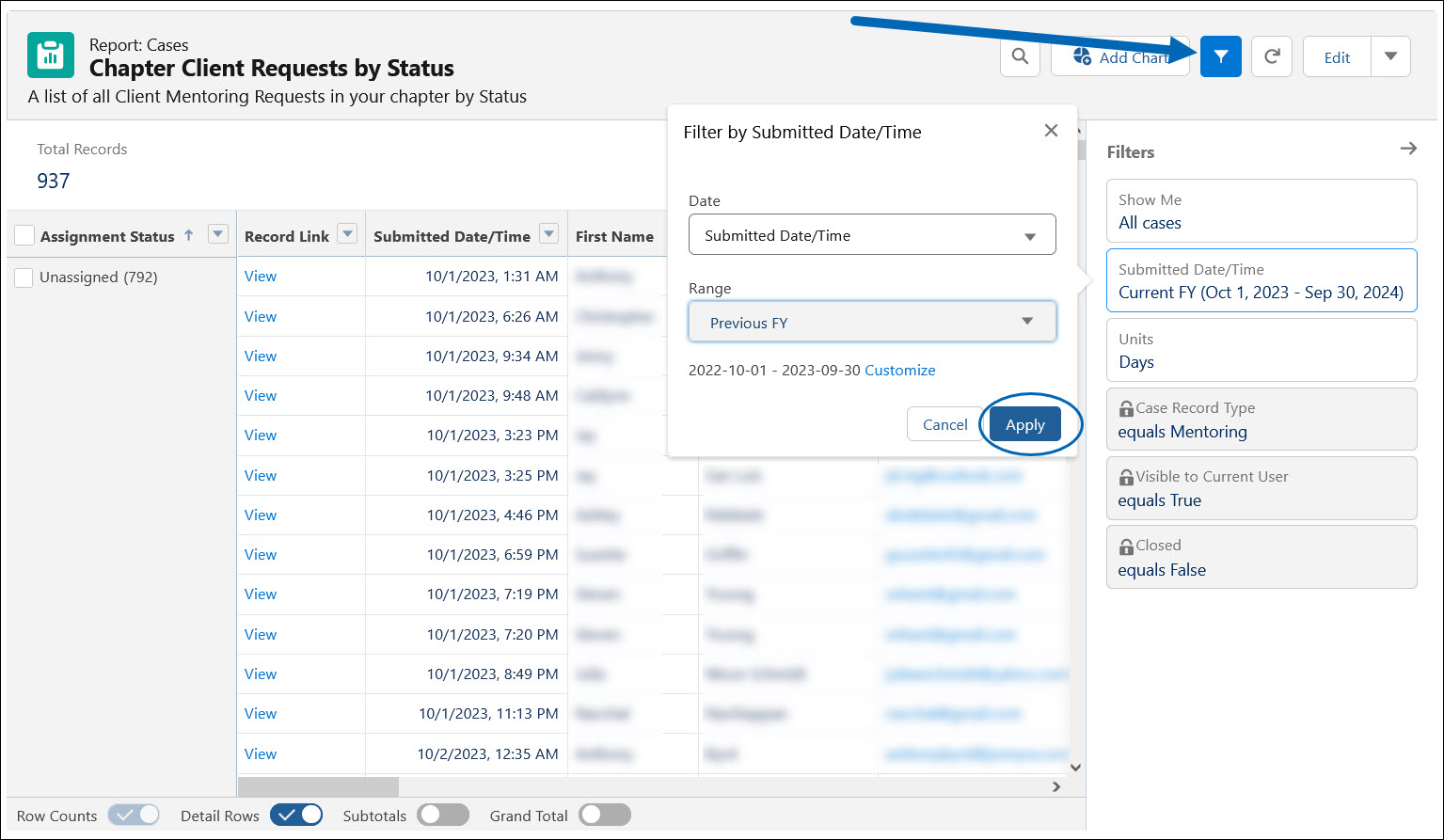Screen dimensions: 1444x840
Task: Click the refresh report icon
Action: pyautogui.click(x=1272, y=56)
